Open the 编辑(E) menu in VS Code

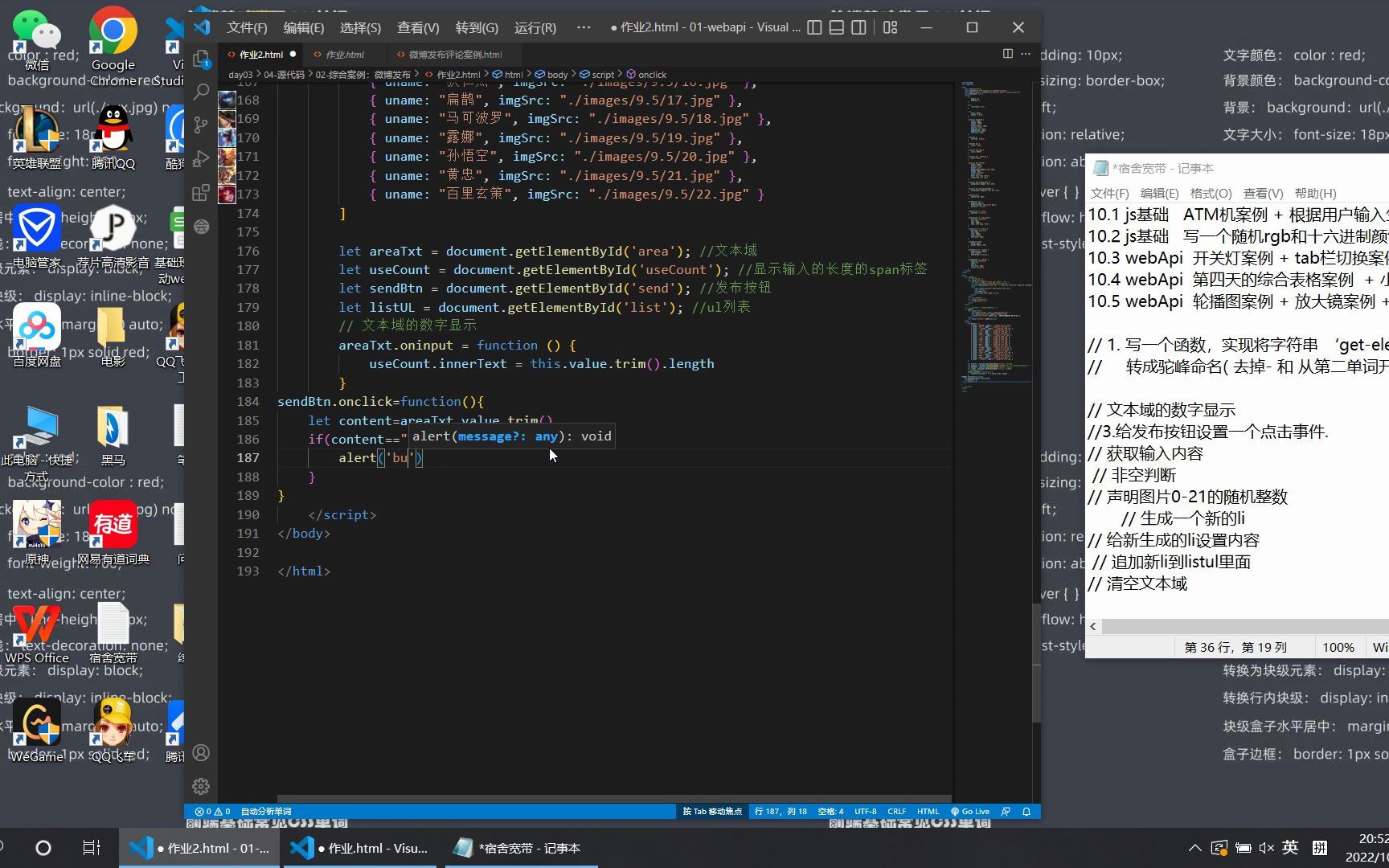click(x=304, y=27)
